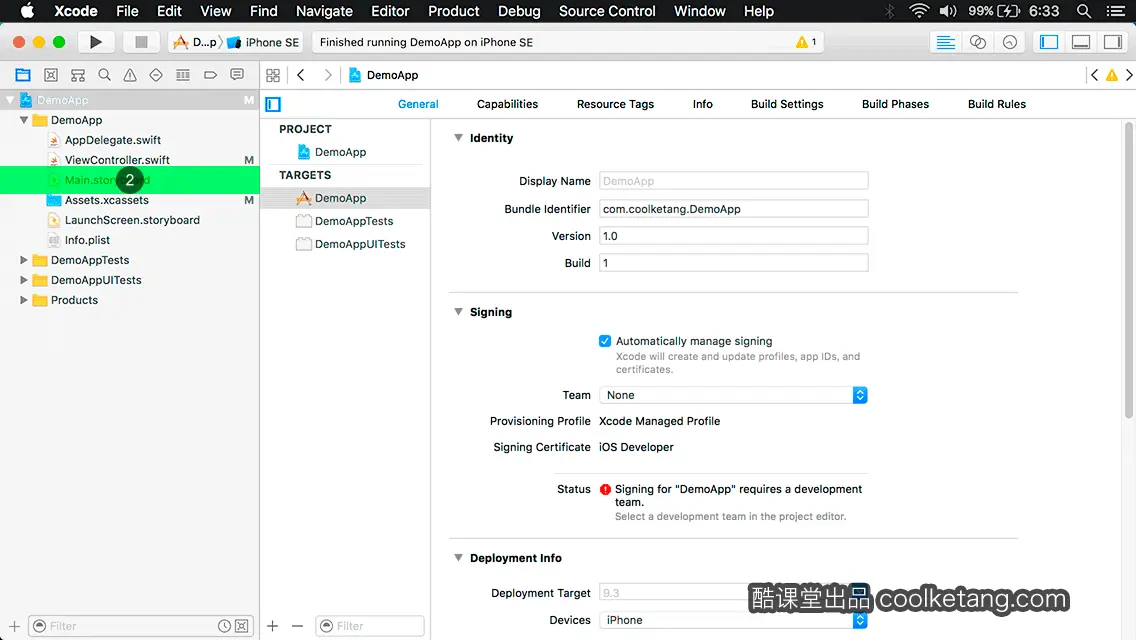The width and height of the screenshot is (1136, 640).
Task: Open the Source Control menu
Action: (x=607, y=11)
